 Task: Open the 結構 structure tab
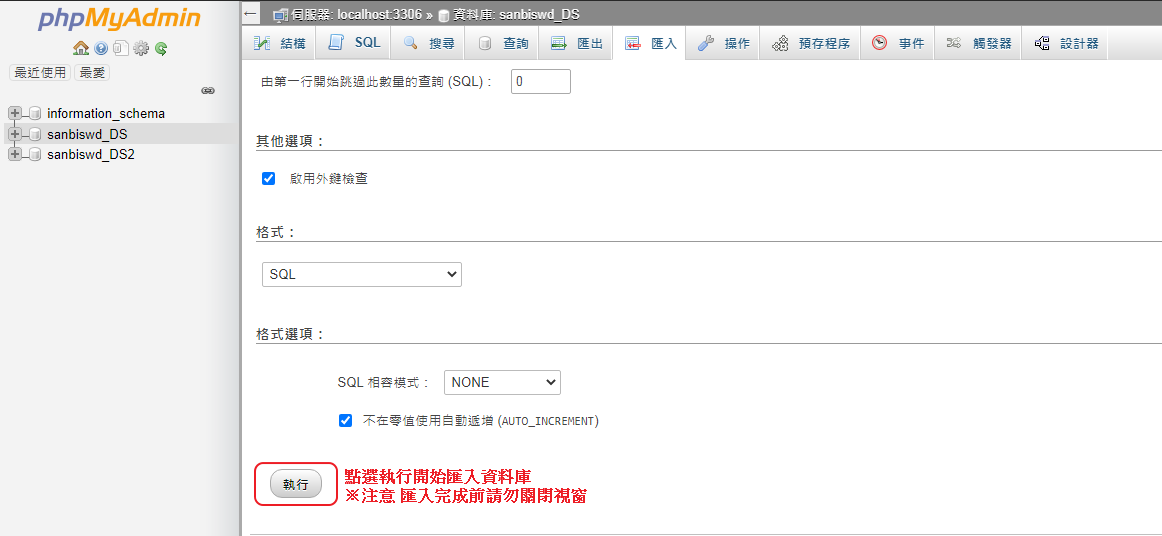tap(280, 43)
